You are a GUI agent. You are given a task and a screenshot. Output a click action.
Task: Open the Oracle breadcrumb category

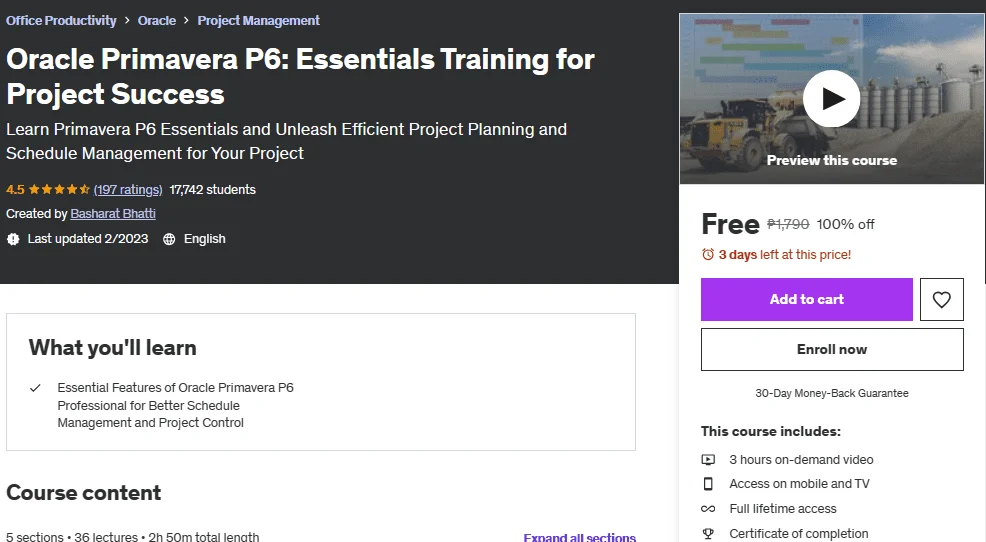[157, 21]
